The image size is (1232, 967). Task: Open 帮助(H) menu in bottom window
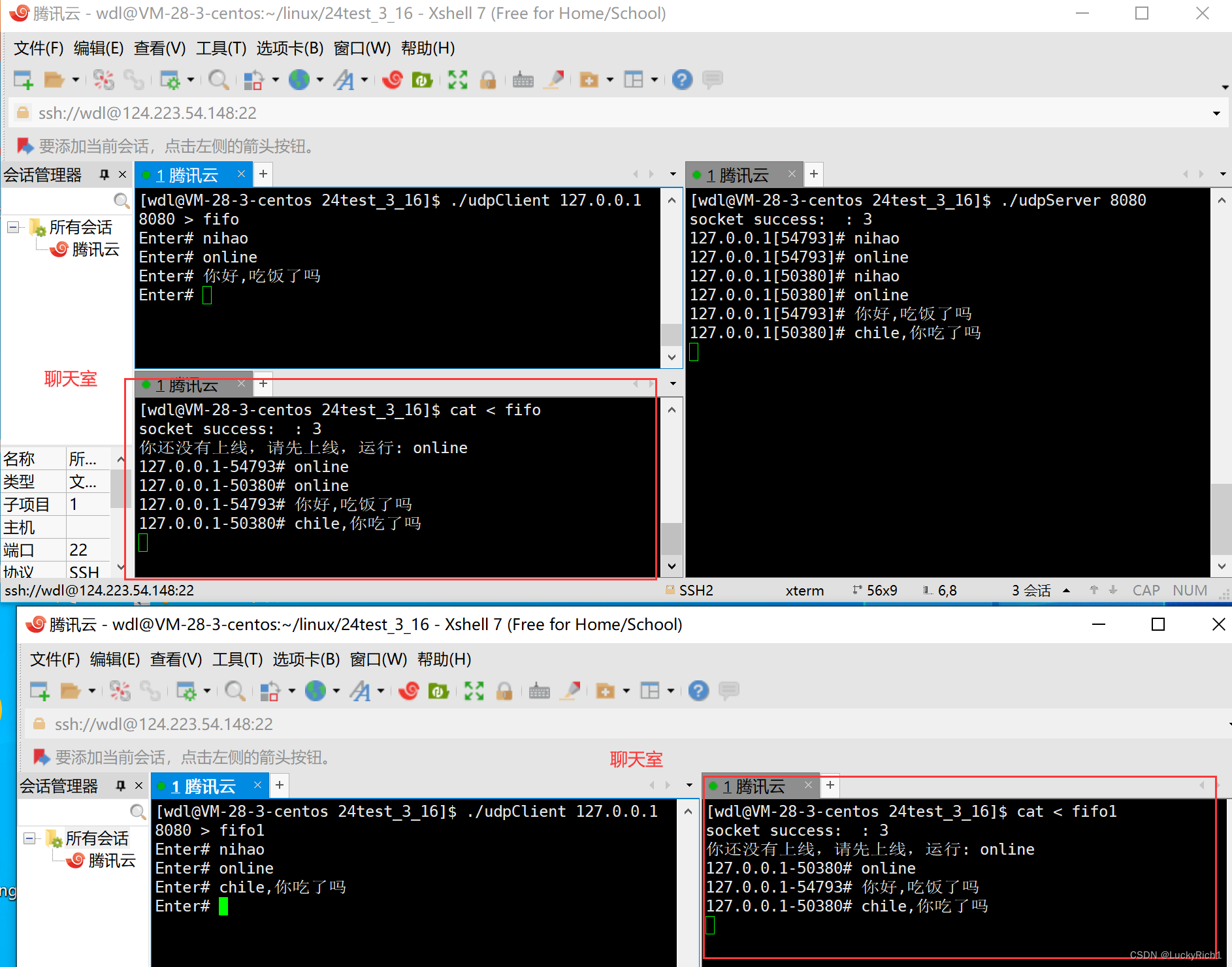444,659
